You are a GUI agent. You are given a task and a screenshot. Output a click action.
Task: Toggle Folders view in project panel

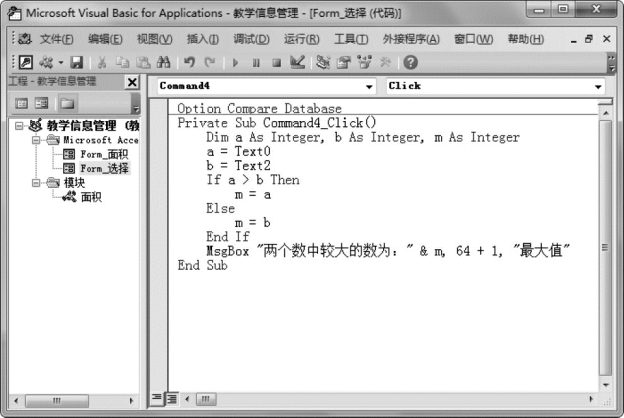pyautogui.click(x=67, y=104)
